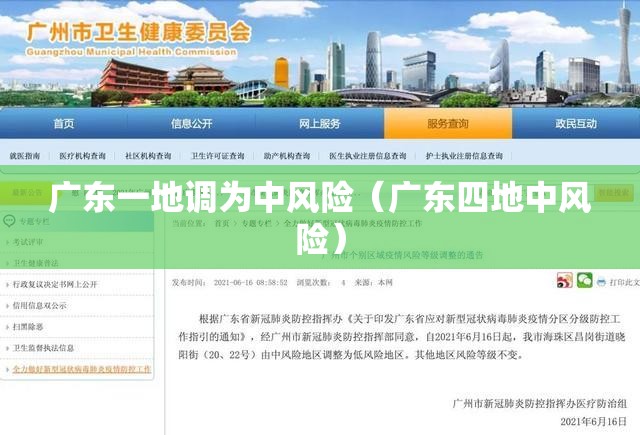Screen dimensions: 640x435
Task: Open 扫黑除恶 sidebar item
Action: (28, 327)
